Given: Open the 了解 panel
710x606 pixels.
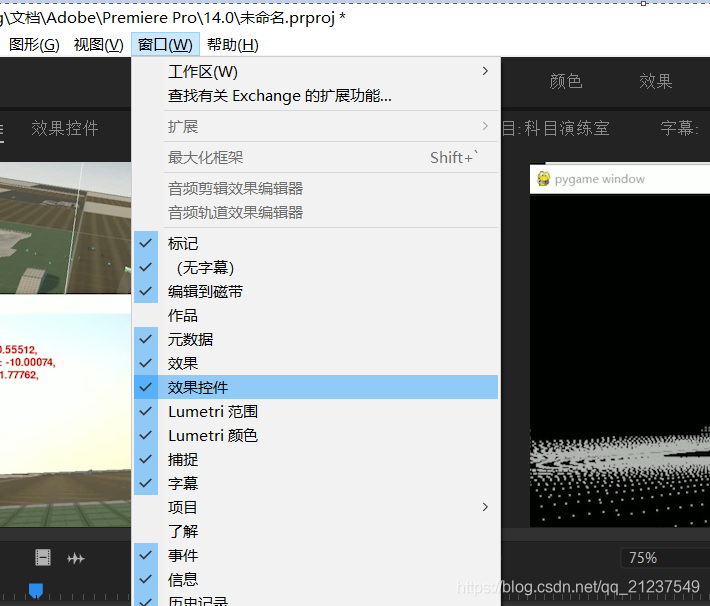Looking at the screenshot, I should point(316,531).
